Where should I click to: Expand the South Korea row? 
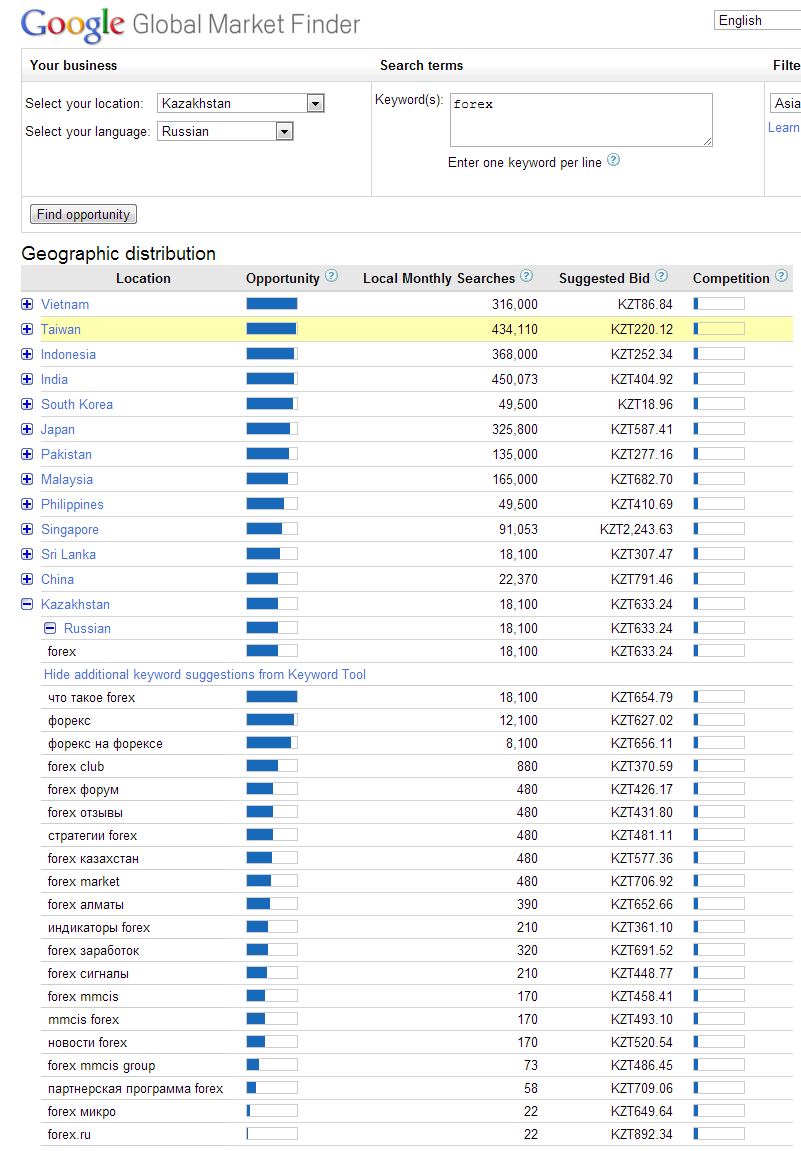coord(27,404)
